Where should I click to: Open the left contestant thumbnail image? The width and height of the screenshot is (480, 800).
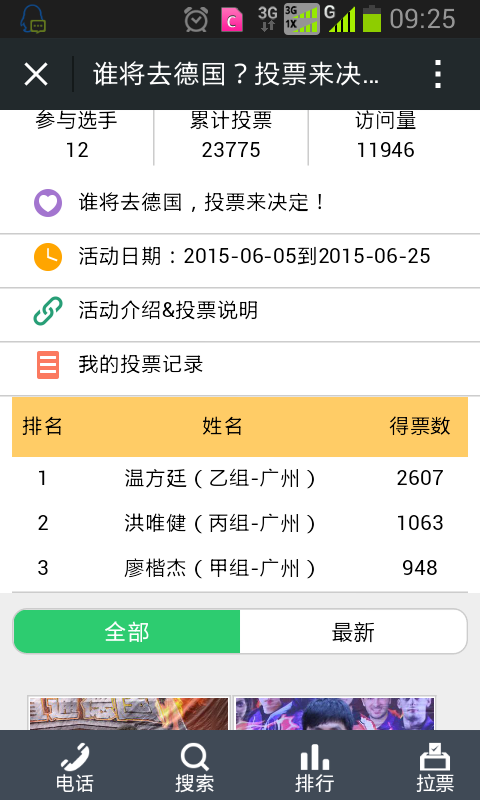pyautogui.click(x=129, y=713)
